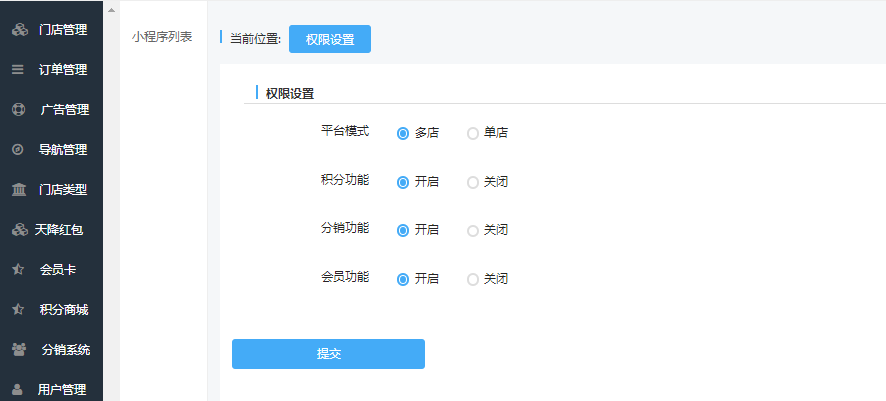
Task: Click the 门店管理 sidebar icon
Action: coord(20,30)
